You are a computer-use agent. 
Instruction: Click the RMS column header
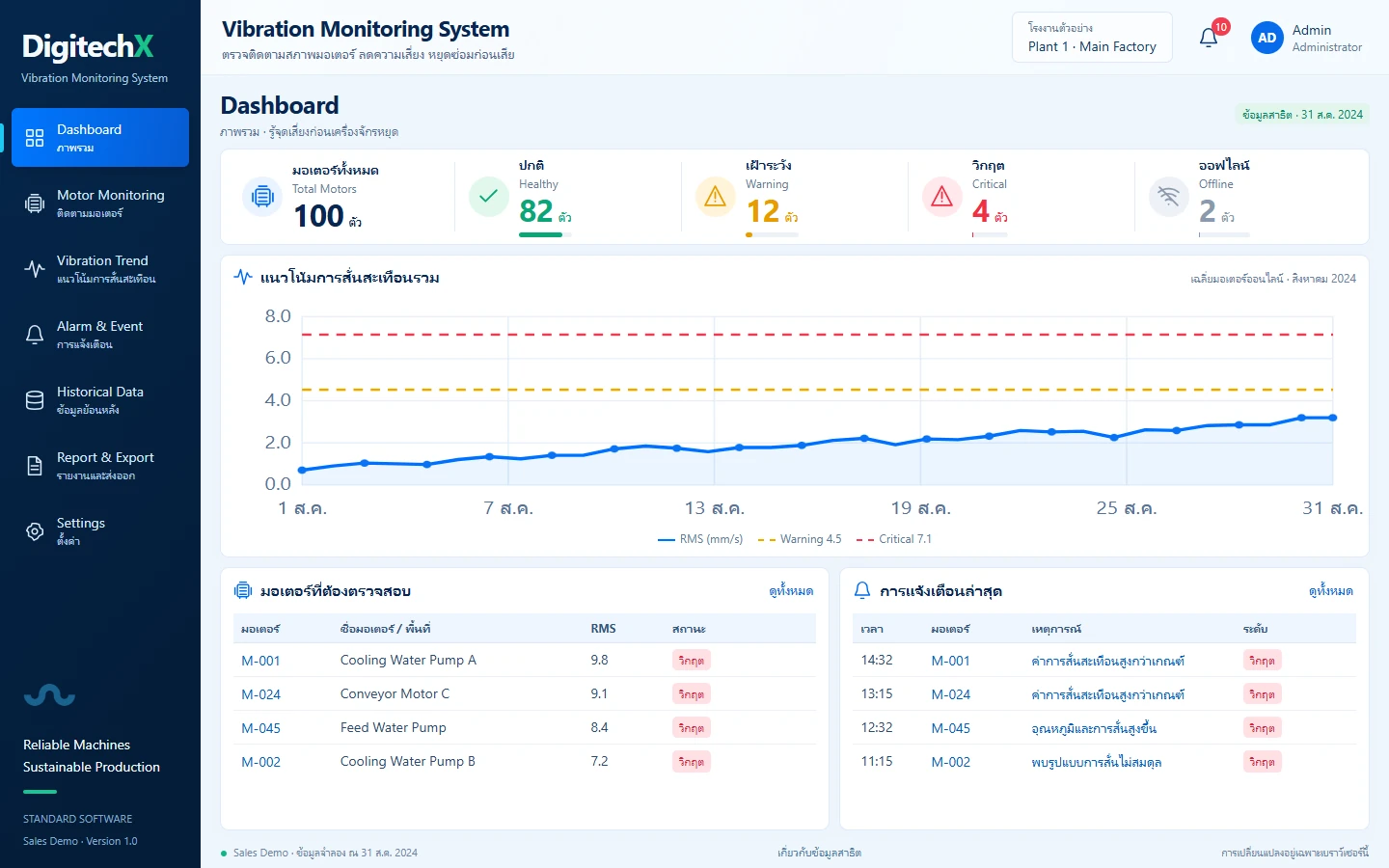603,628
